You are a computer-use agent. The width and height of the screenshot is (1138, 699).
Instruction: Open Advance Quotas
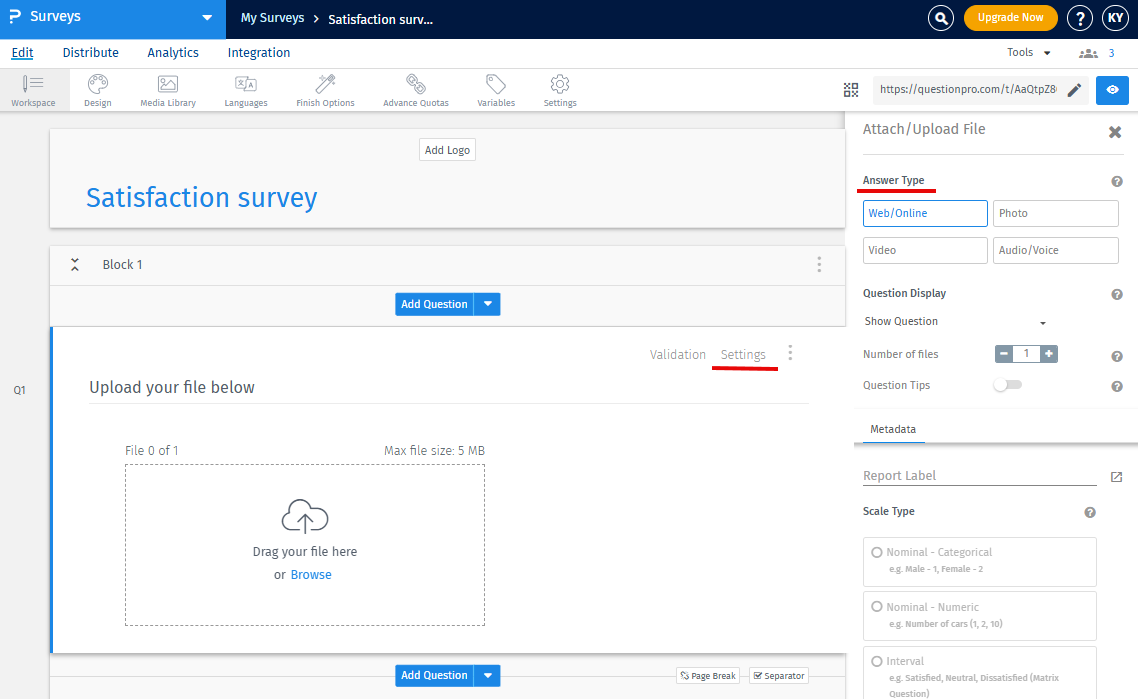click(415, 89)
